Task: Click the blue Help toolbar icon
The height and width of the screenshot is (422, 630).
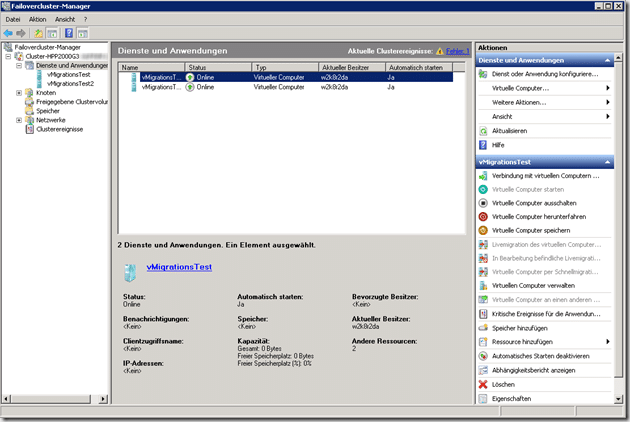Action: coord(69,33)
